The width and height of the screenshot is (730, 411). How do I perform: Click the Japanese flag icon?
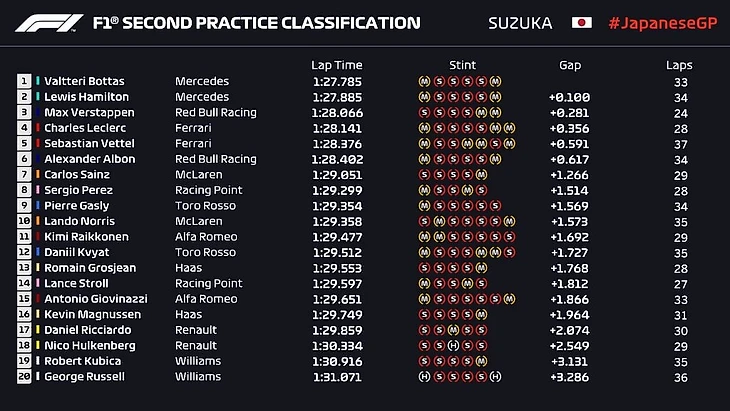(581, 23)
